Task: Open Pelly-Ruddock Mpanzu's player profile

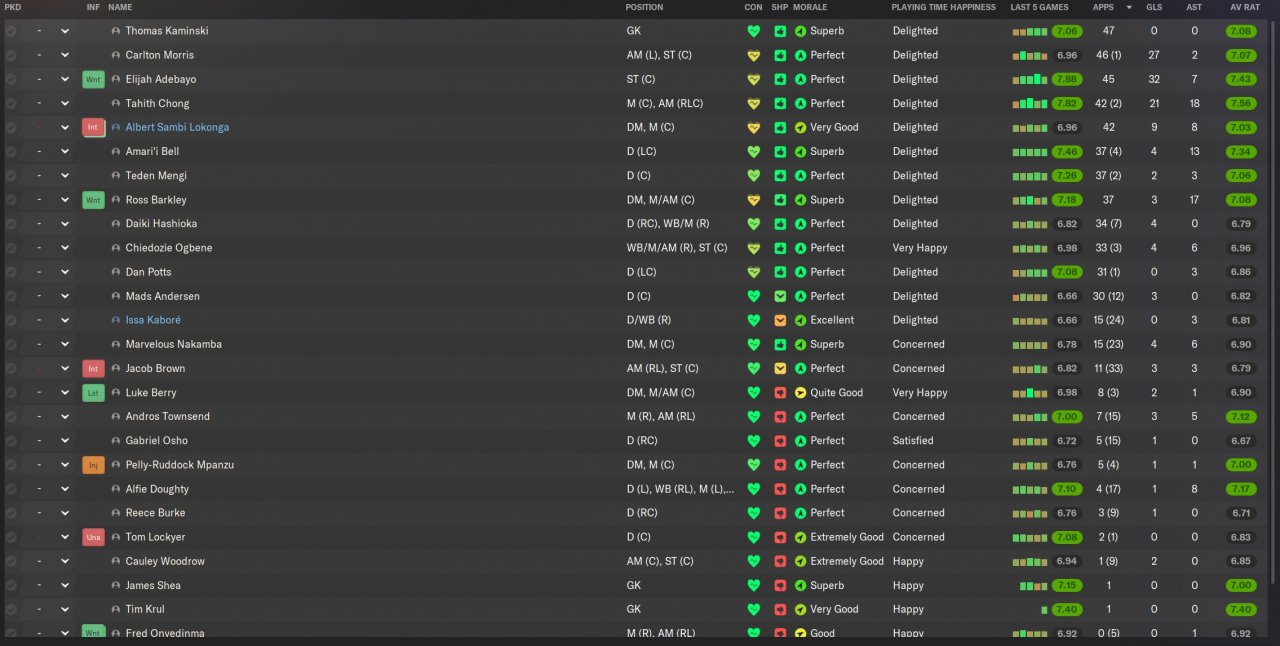Action: point(180,465)
